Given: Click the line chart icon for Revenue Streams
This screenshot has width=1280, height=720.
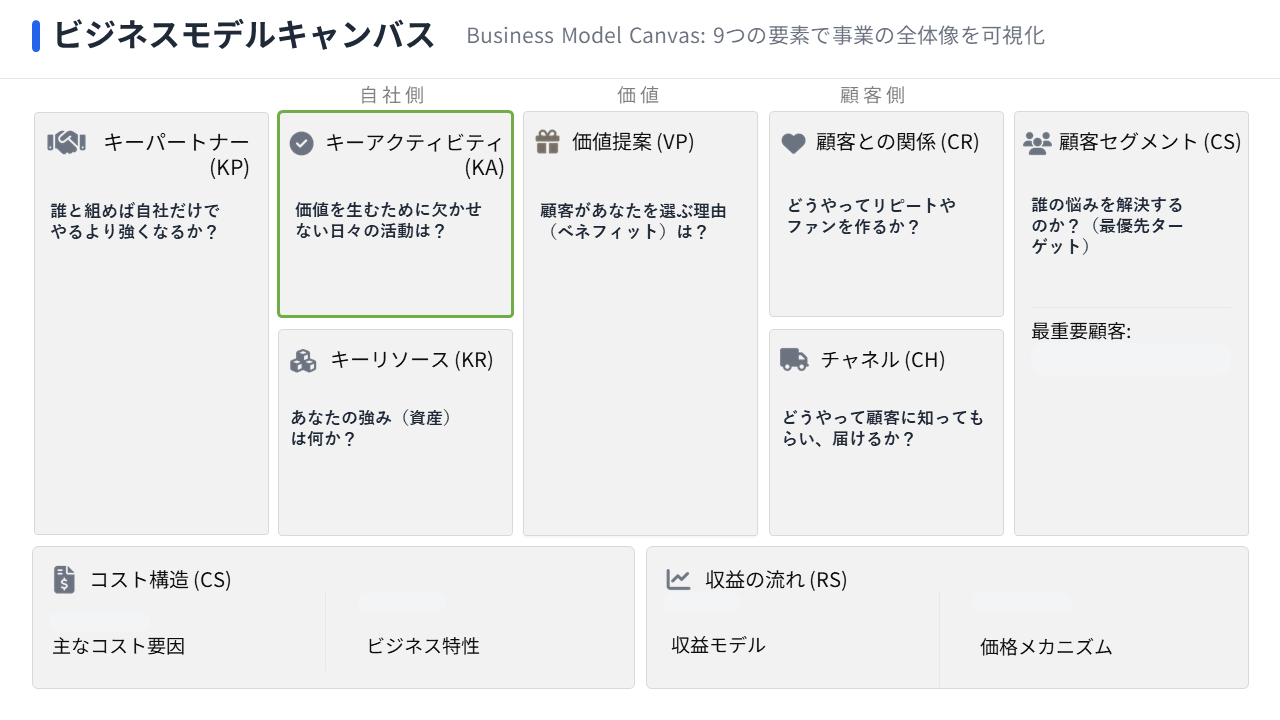Looking at the screenshot, I should click(x=679, y=579).
